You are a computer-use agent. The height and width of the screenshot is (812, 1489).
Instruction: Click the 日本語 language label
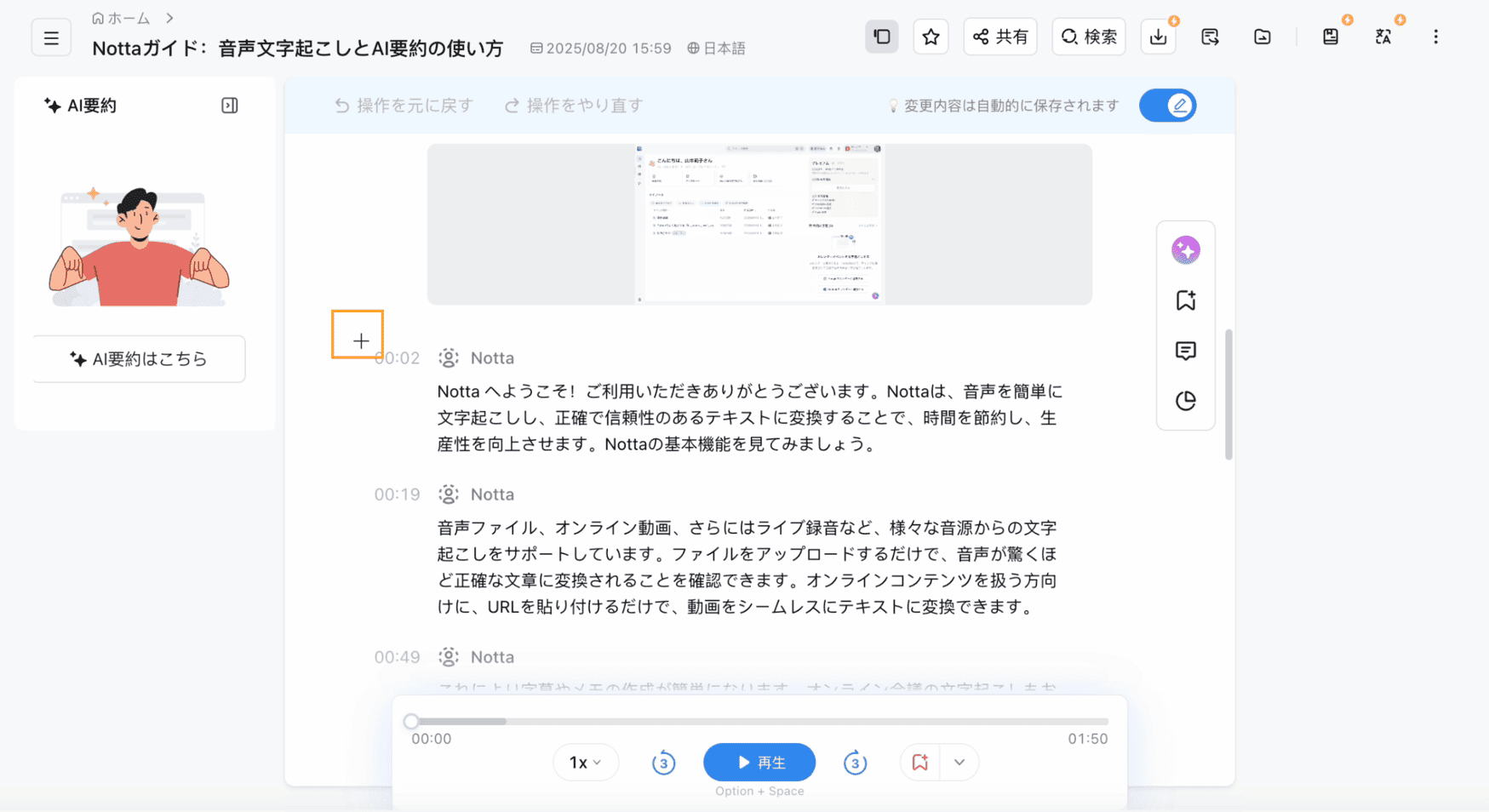[716, 49]
